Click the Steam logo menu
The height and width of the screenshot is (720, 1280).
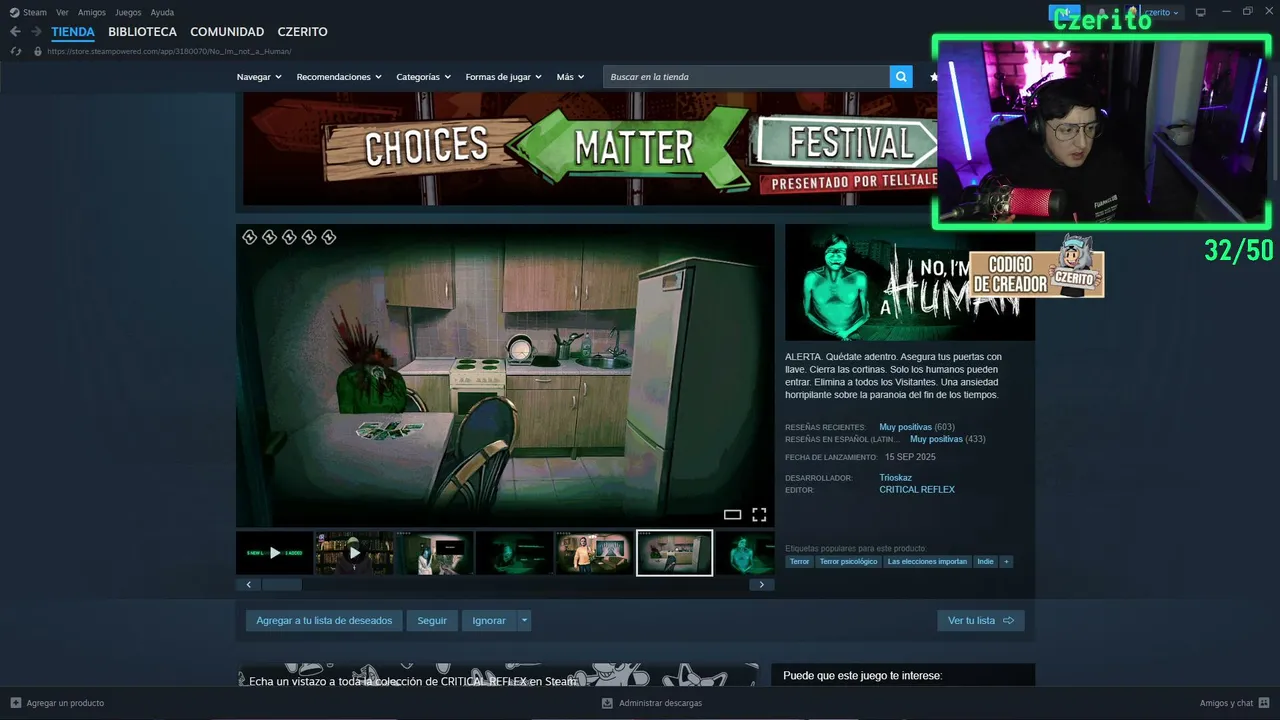(x=14, y=12)
